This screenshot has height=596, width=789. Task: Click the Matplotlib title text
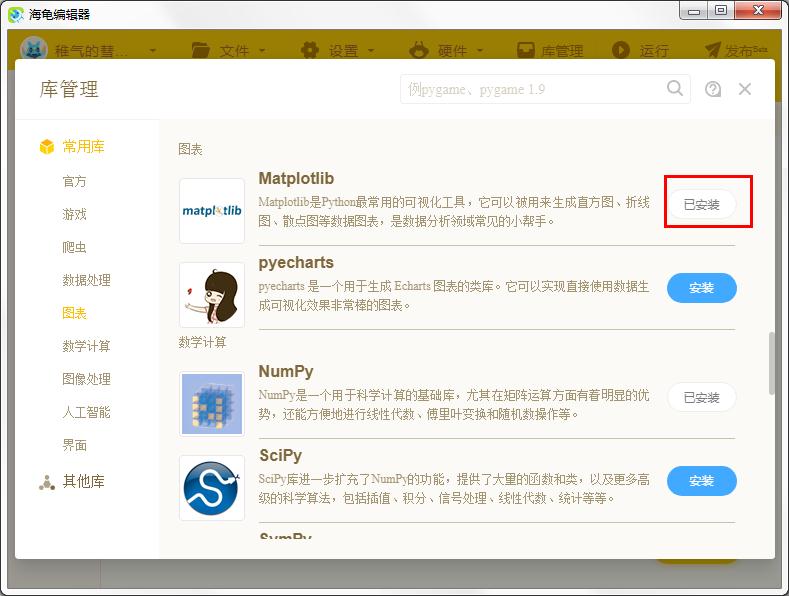pyautogui.click(x=296, y=178)
